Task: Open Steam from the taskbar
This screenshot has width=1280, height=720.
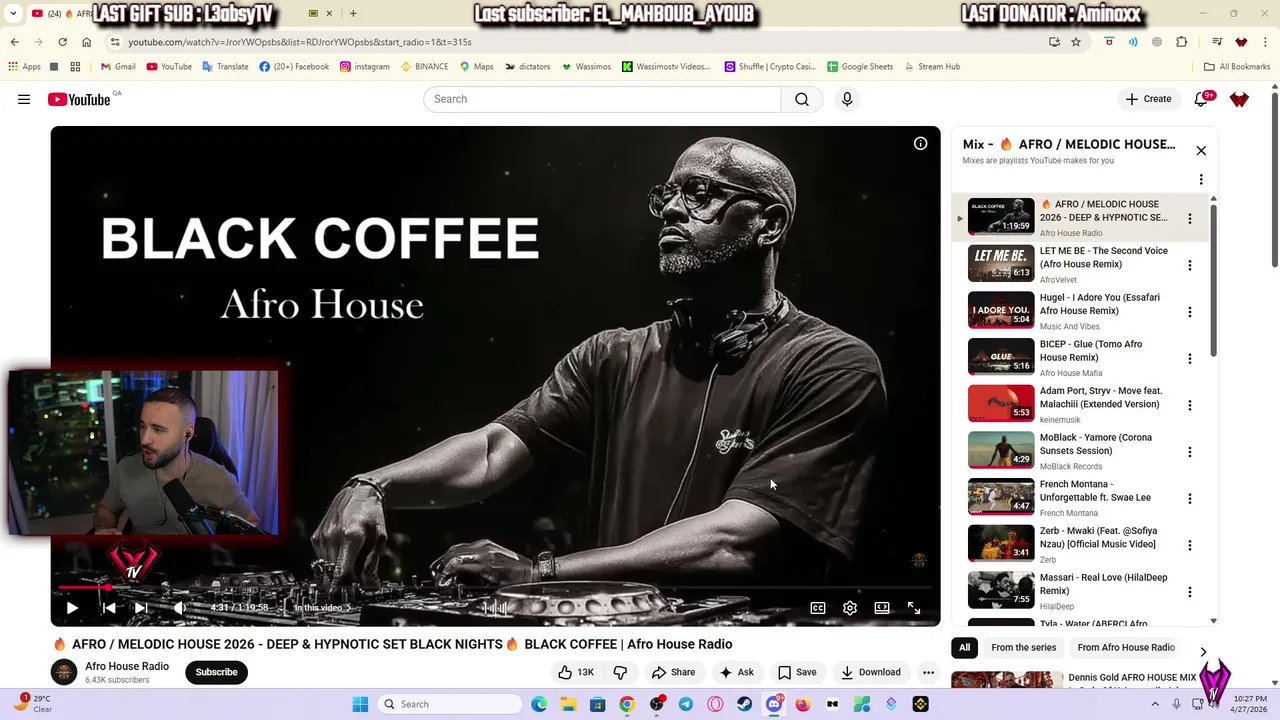Action: point(745,704)
